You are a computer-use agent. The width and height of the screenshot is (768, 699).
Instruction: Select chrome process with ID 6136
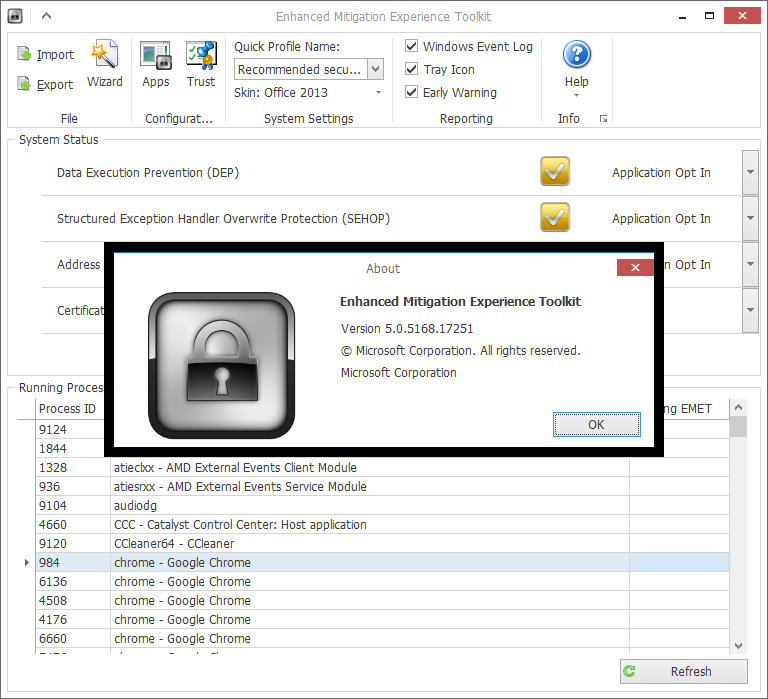click(382, 581)
